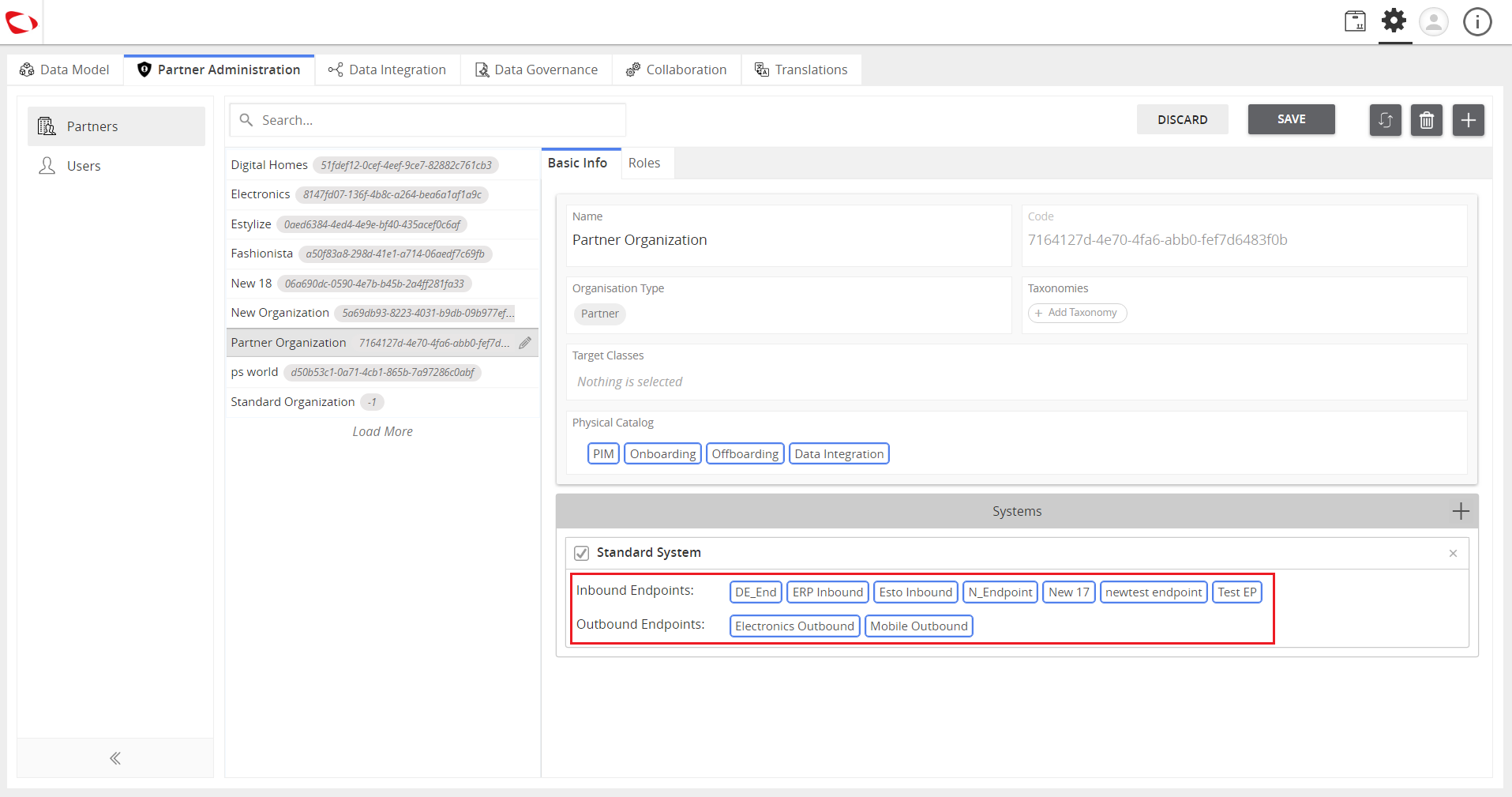The width and height of the screenshot is (1512, 797).
Task: Remove Standard System with the X icon
Action: coord(1453,553)
